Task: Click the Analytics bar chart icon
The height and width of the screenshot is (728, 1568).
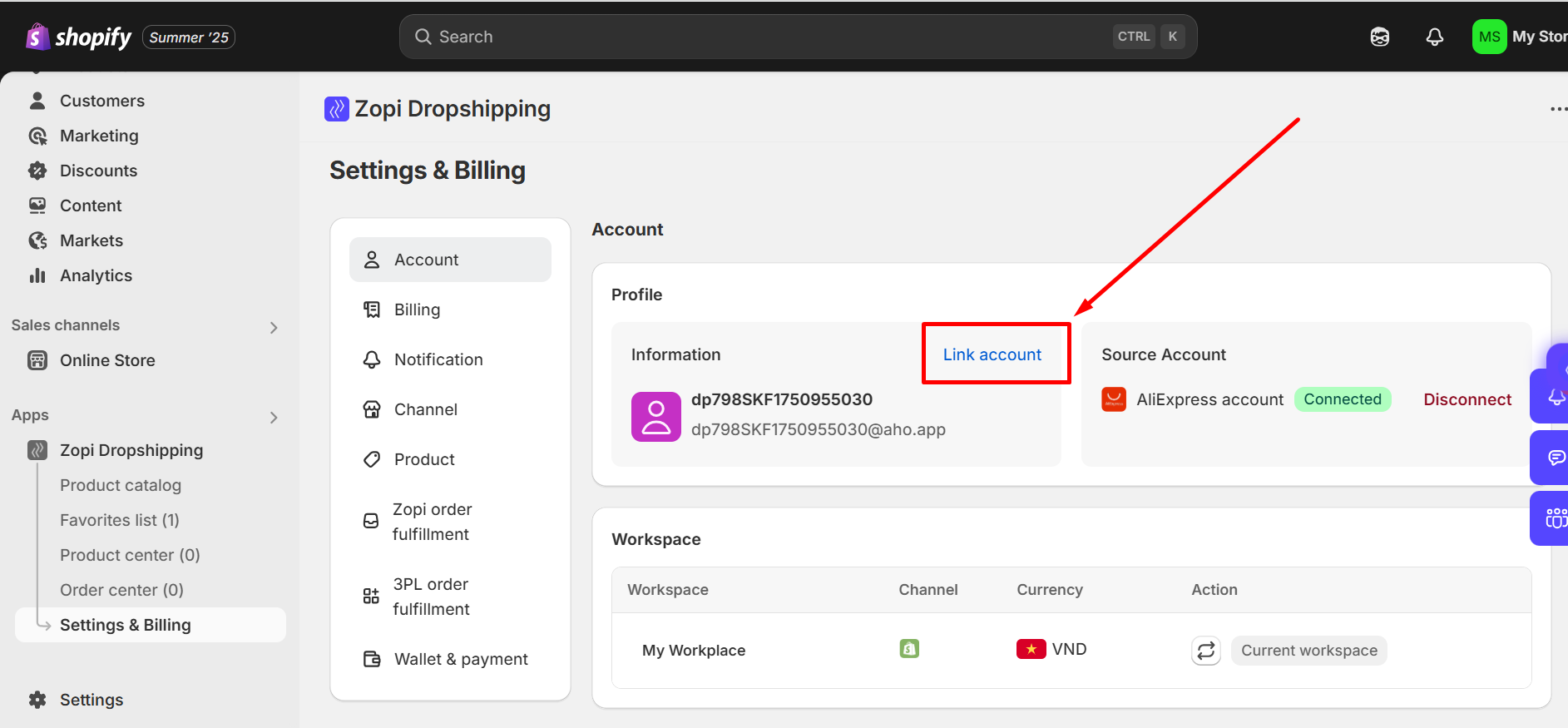Action: coord(37,275)
